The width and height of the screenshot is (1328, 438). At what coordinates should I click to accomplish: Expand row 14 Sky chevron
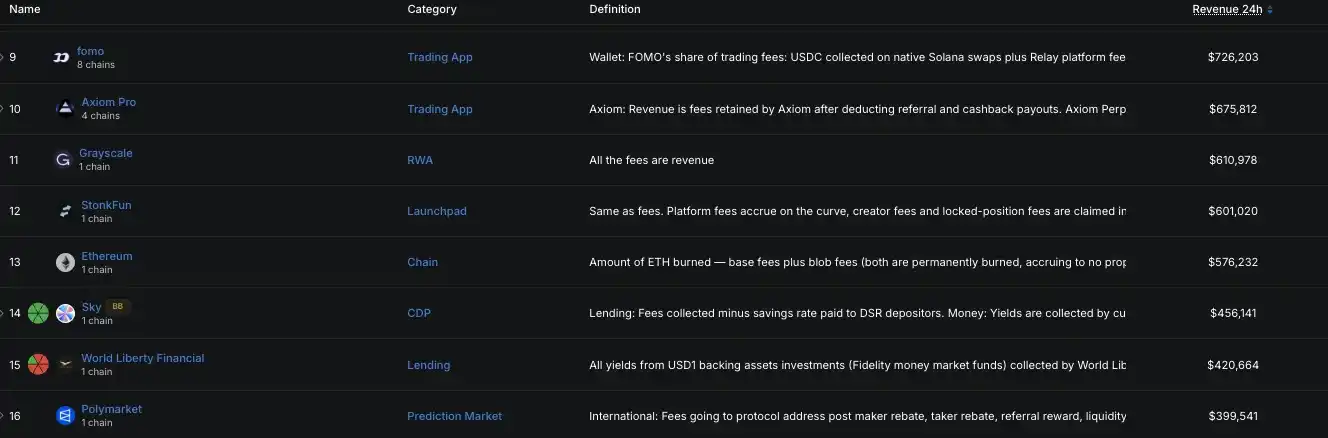point(2,313)
